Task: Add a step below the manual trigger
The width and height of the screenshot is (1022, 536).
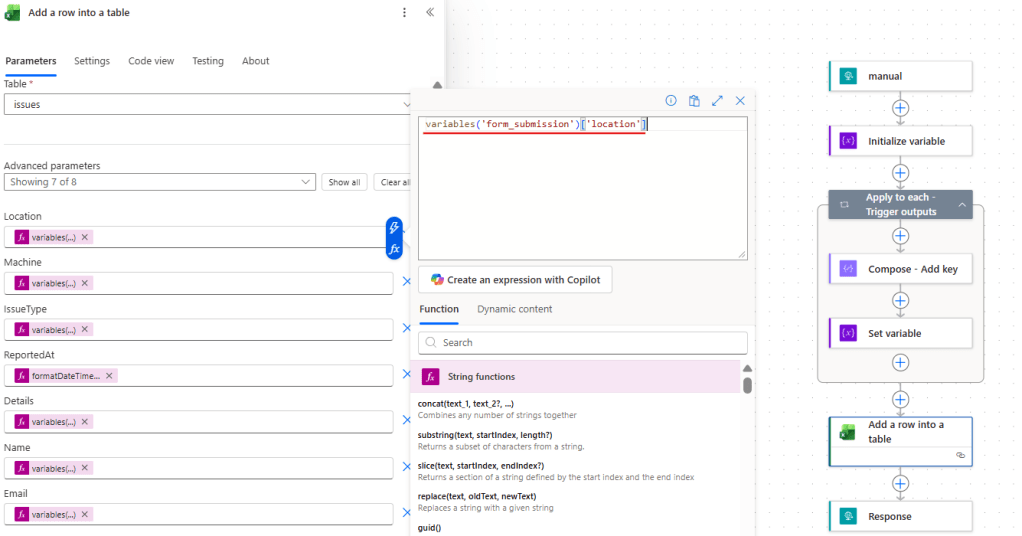Action: [x=900, y=108]
